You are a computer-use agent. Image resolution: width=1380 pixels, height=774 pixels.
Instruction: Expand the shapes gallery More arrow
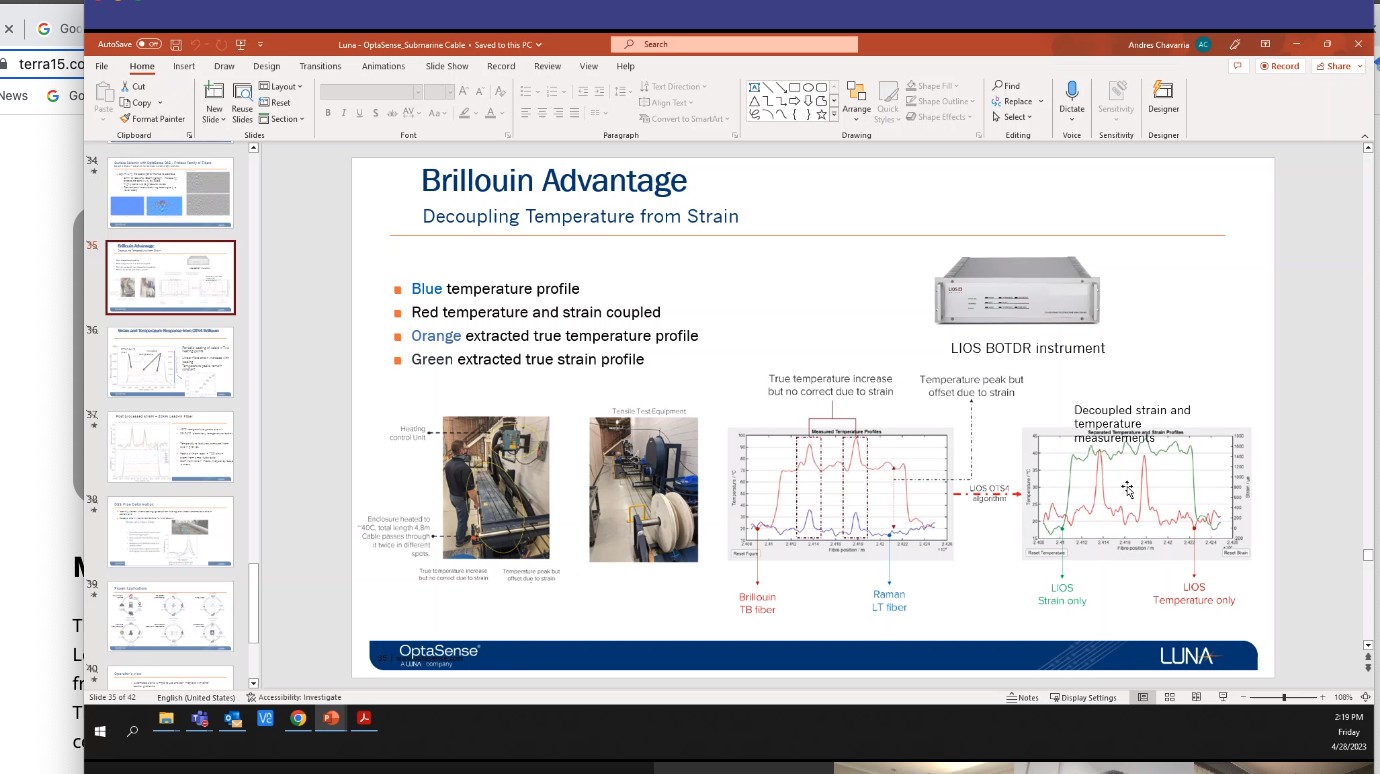(834, 115)
